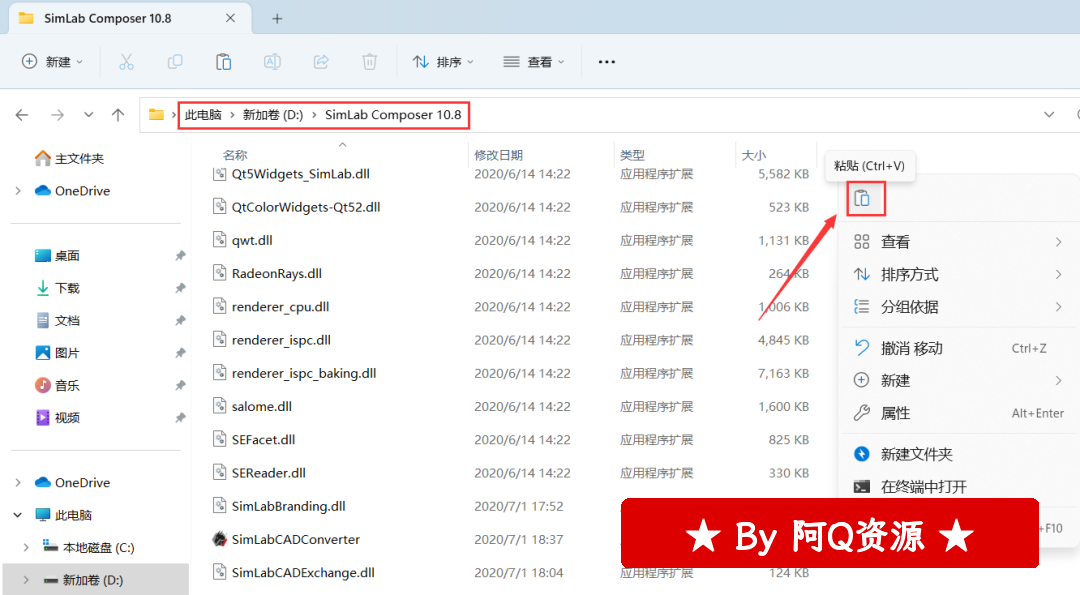Screen dimensions: 1080x595
Task: Open 查看 submenu in context menu
Action: (x=957, y=242)
